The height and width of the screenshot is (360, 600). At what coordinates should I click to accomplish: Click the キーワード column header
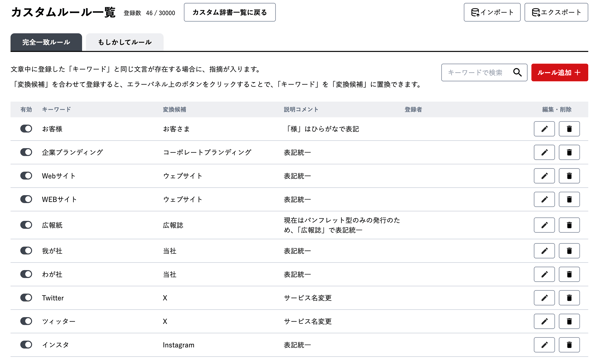[56, 109]
